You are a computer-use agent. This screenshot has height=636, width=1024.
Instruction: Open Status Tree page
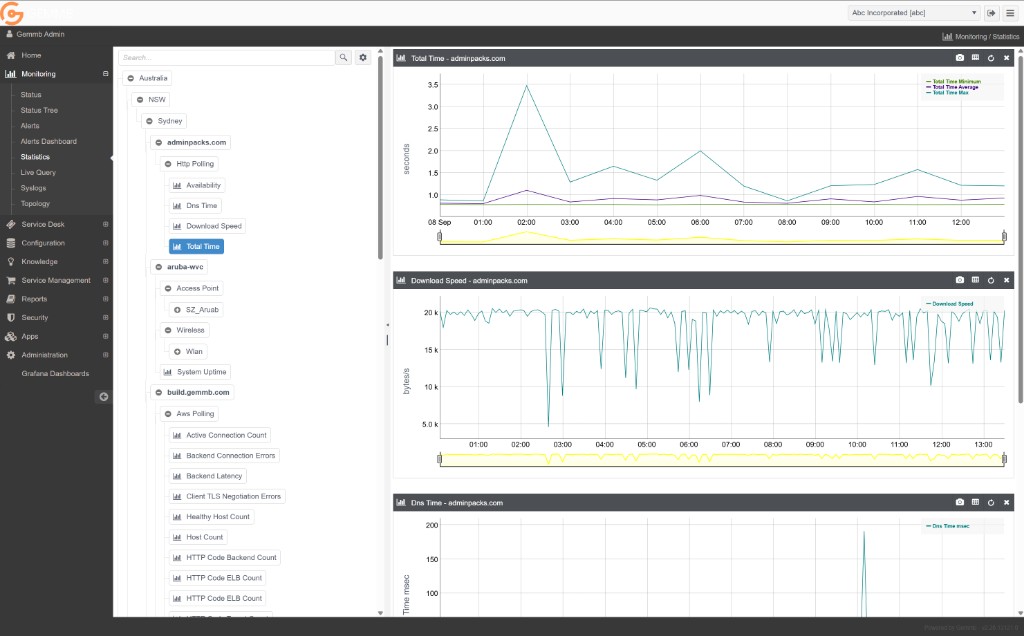tap(39, 110)
